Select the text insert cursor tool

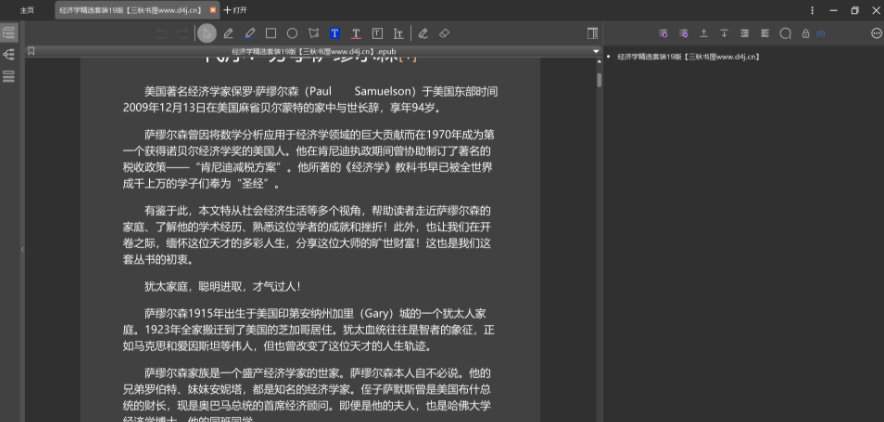[399, 34]
